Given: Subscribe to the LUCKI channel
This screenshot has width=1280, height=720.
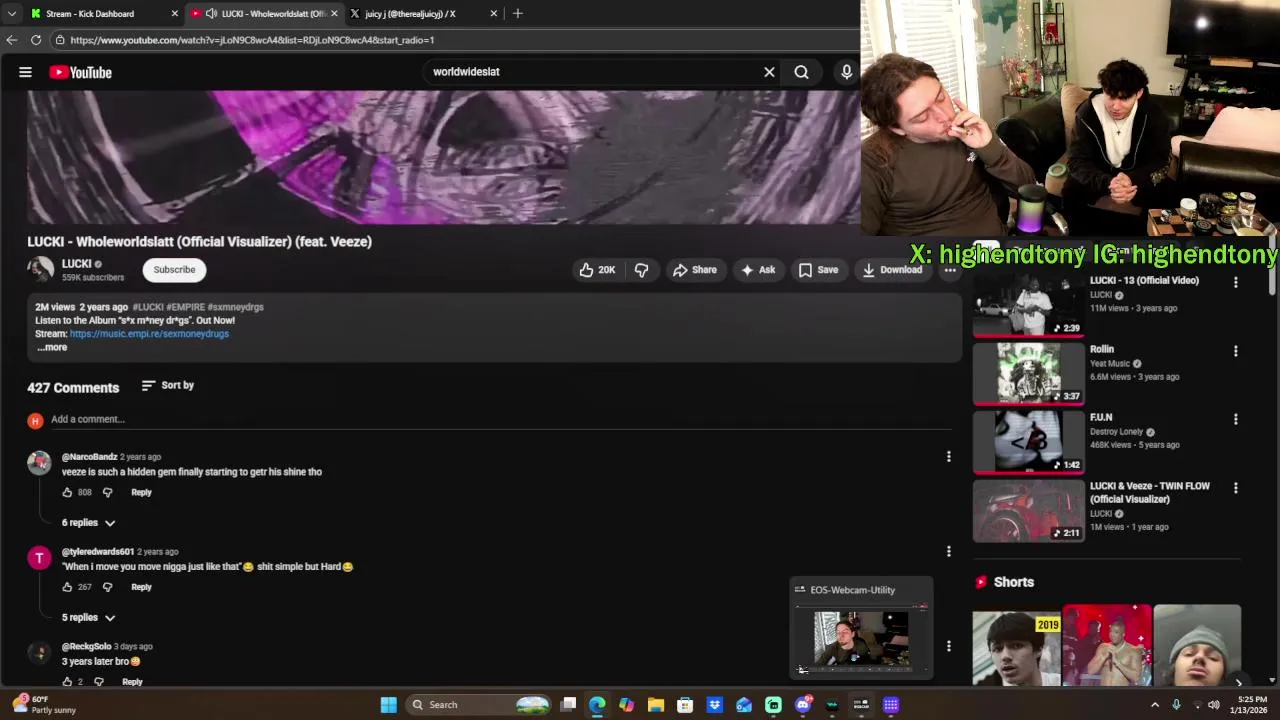Looking at the screenshot, I should click(174, 270).
